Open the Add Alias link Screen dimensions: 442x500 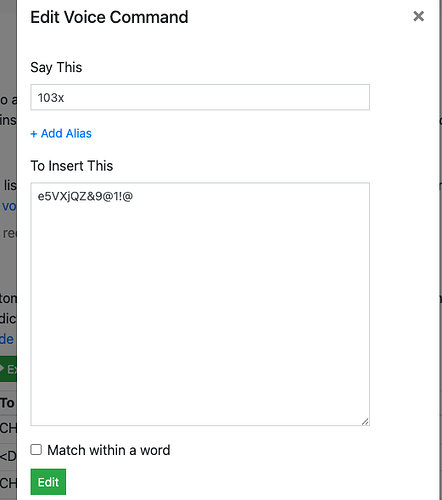coord(61,134)
